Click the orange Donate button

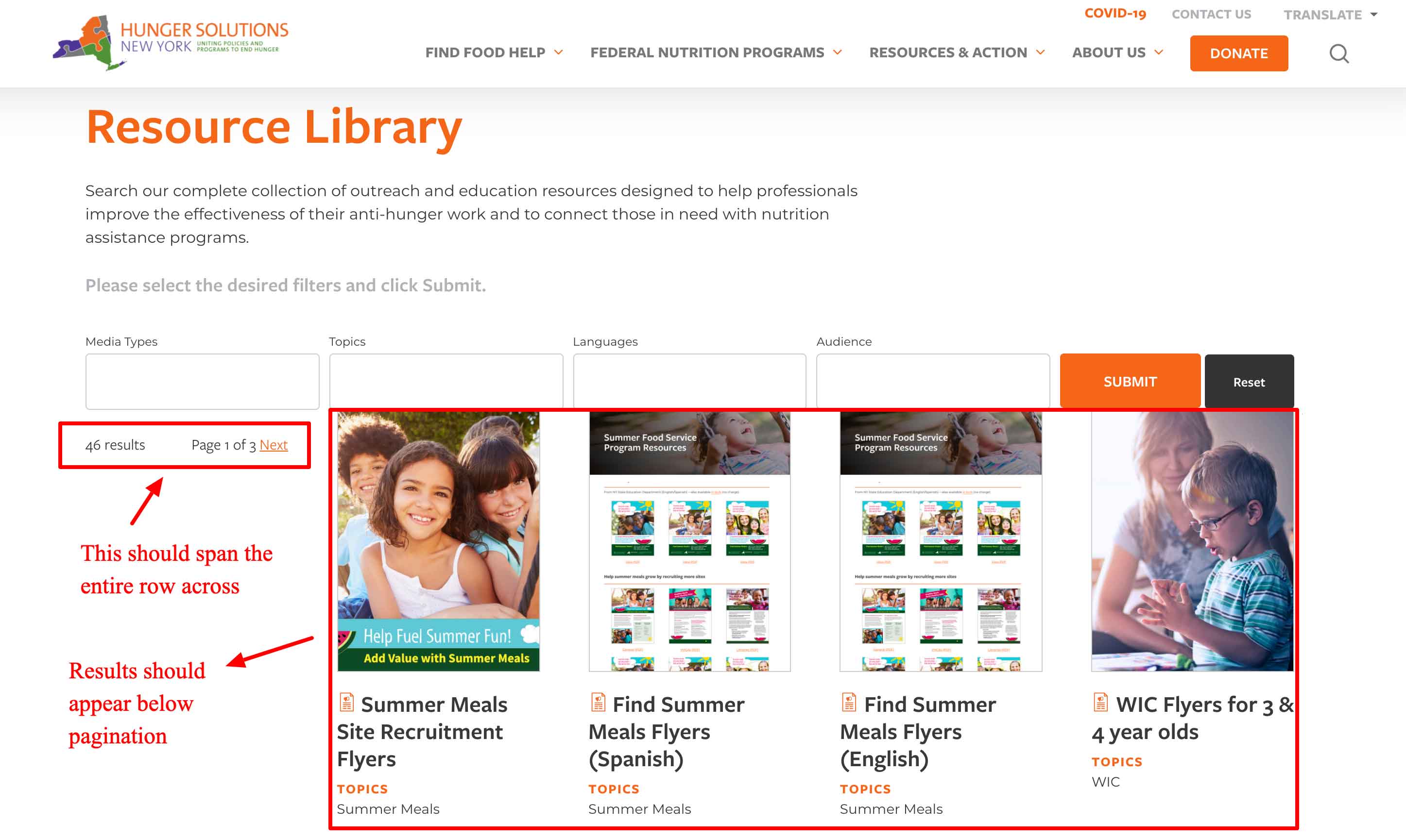click(1238, 53)
